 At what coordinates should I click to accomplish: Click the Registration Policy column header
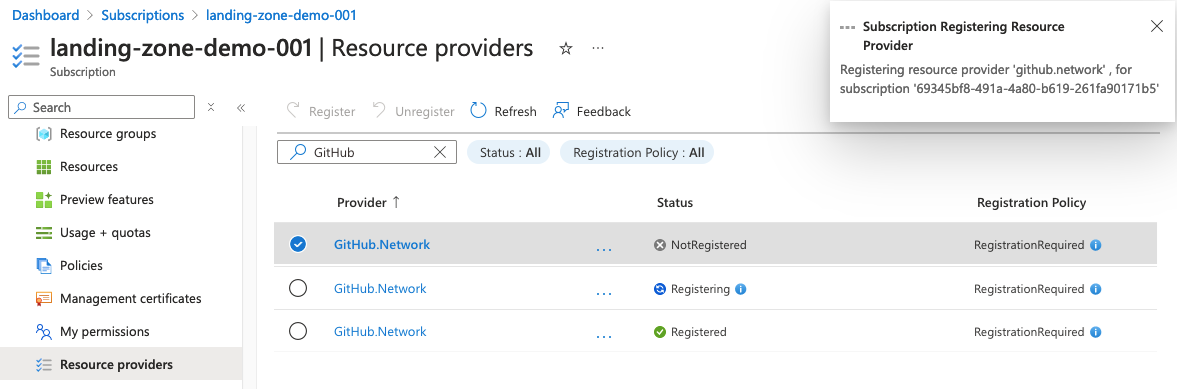[1031, 203]
